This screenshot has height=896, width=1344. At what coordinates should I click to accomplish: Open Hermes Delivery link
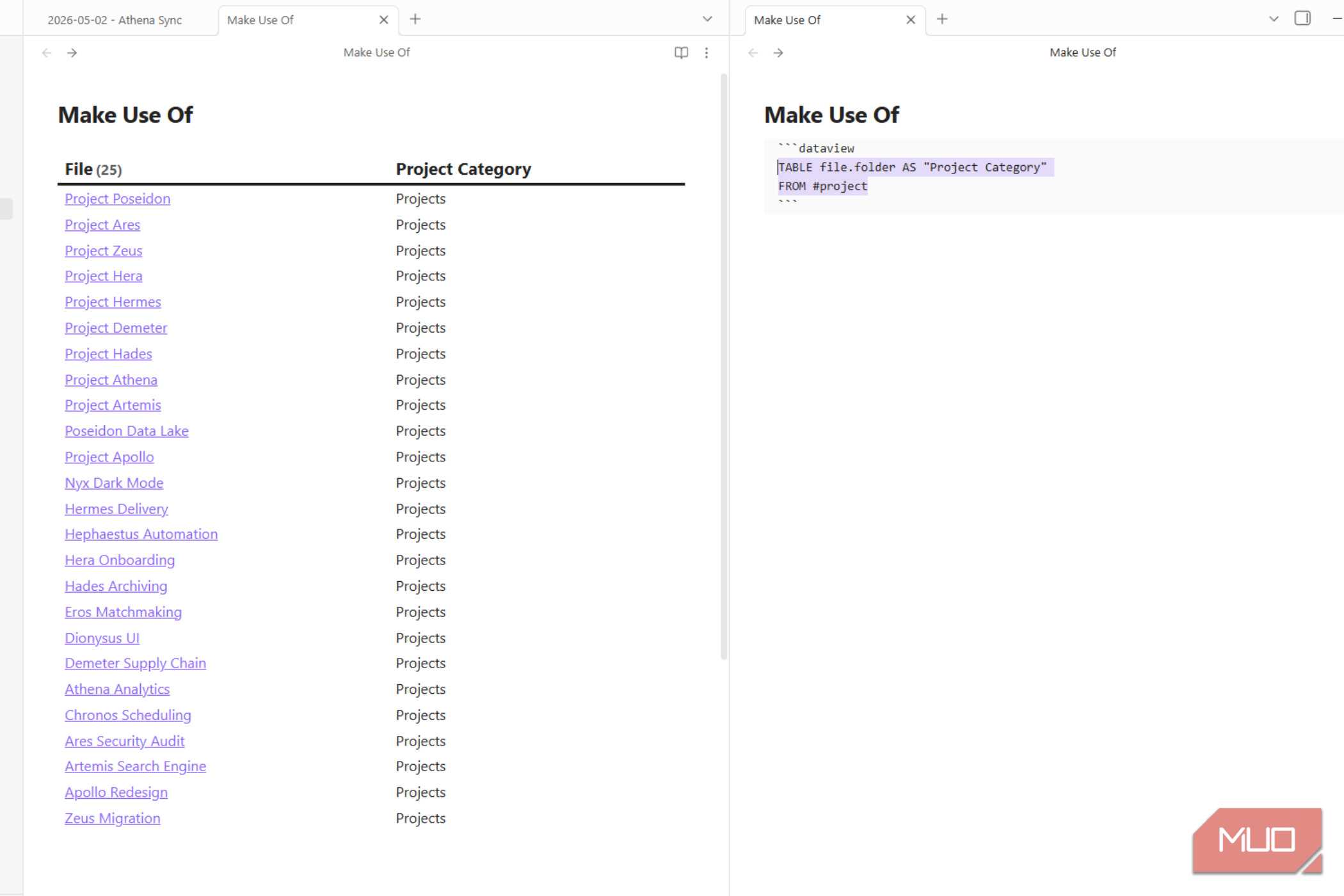click(116, 509)
